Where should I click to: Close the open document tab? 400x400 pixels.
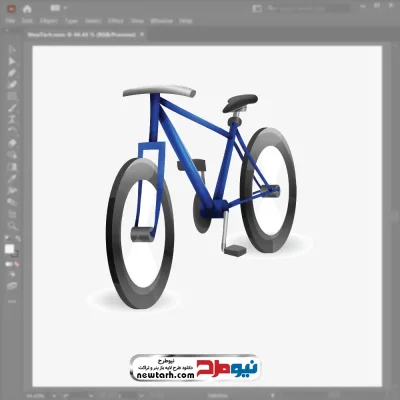(142, 34)
